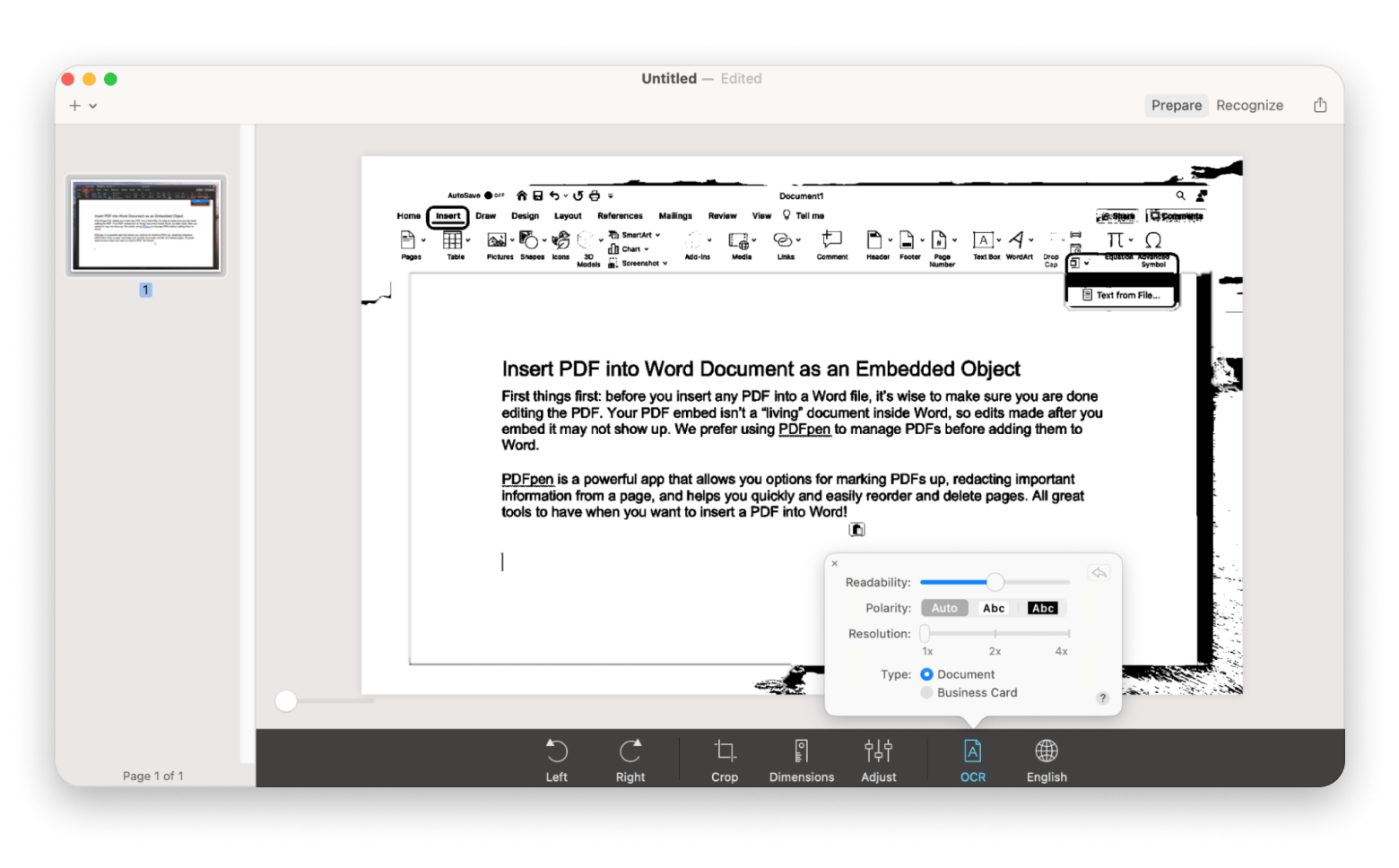The width and height of the screenshot is (1399, 868).
Task: Click the Rotate Right icon
Action: tap(630, 751)
